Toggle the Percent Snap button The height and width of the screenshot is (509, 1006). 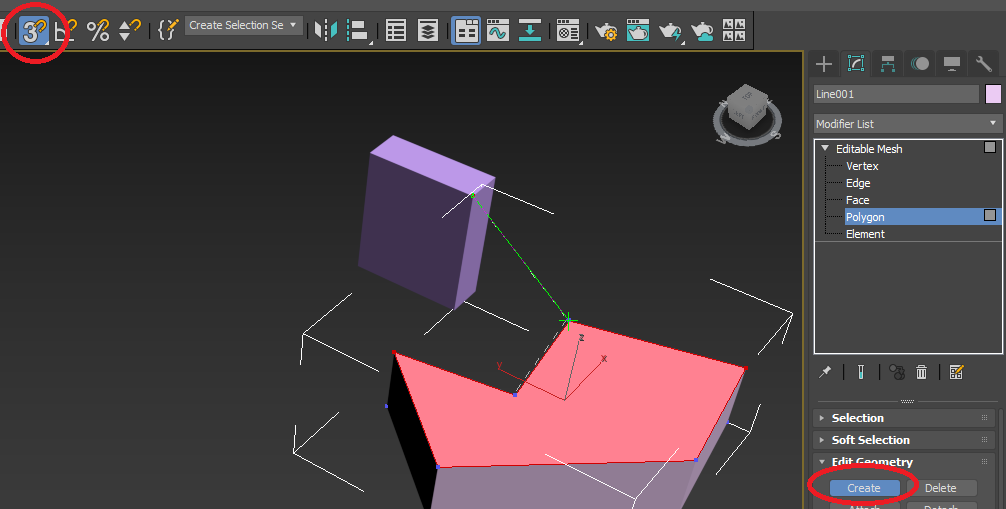(x=98, y=30)
